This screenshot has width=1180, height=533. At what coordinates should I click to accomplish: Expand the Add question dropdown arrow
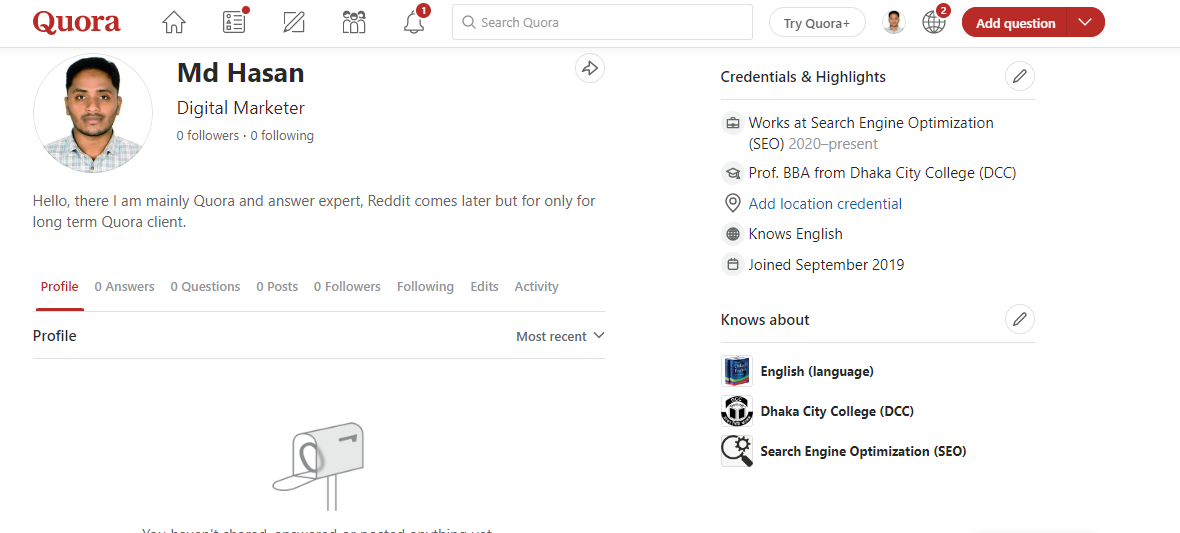click(1084, 23)
